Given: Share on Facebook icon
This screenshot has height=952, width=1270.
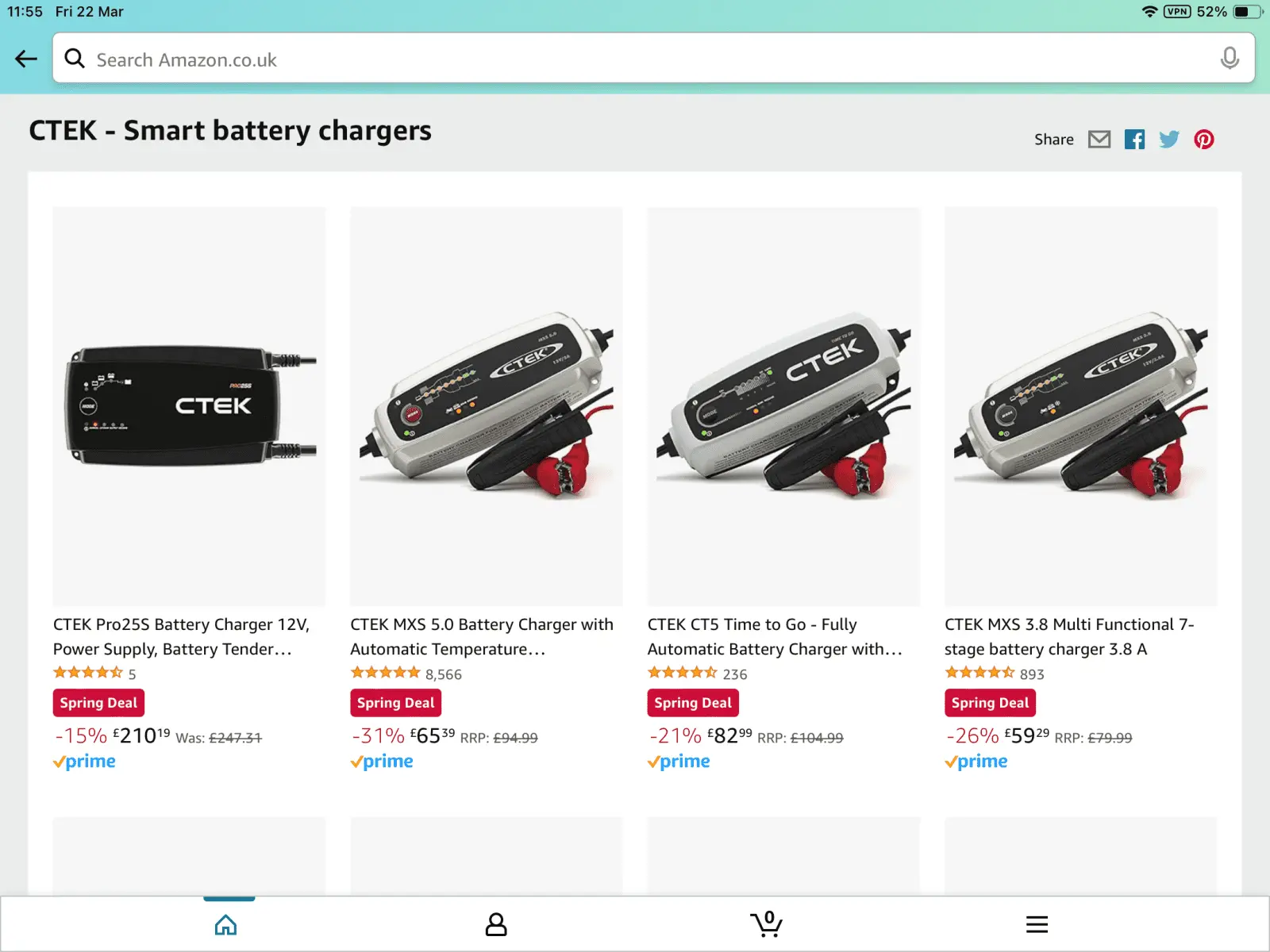Looking at the screenshot, I should pyautogui.click(x=1134, y=140).
